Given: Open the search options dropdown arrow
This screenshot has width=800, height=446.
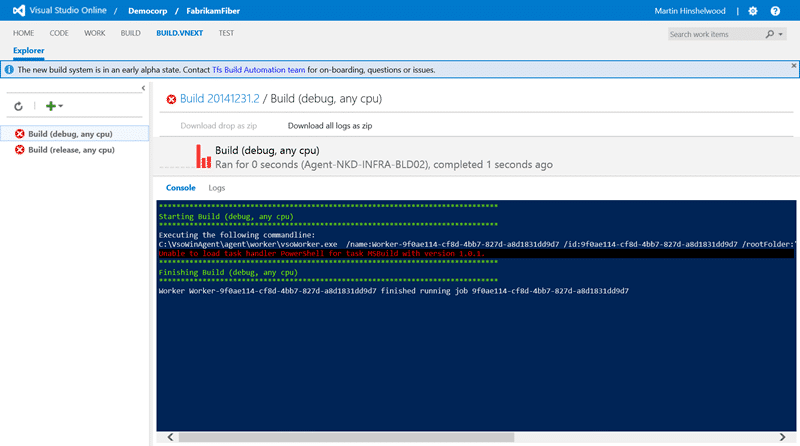Looking at the screenshot, I should 781,34.
